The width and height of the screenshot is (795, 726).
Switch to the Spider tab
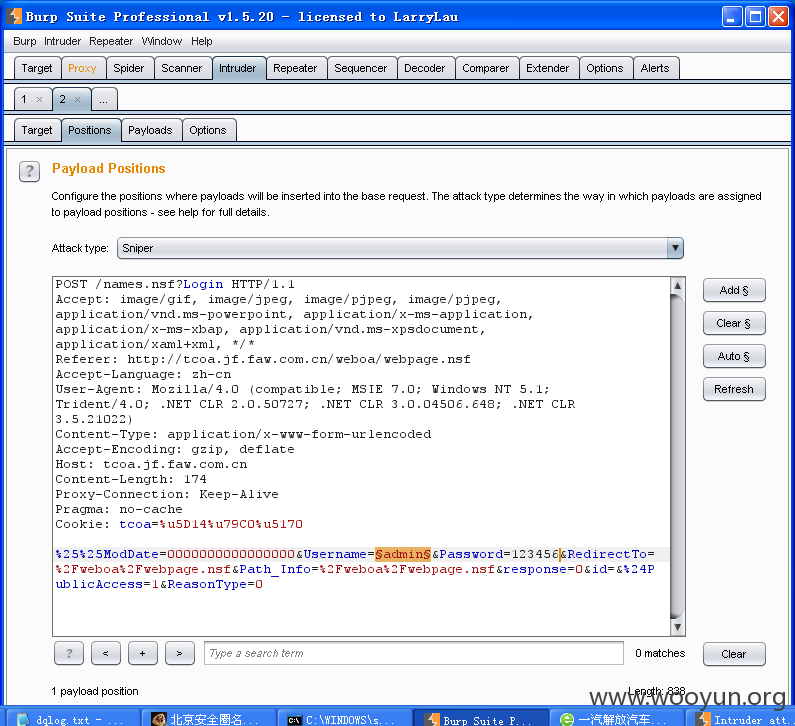coord(129,68)
